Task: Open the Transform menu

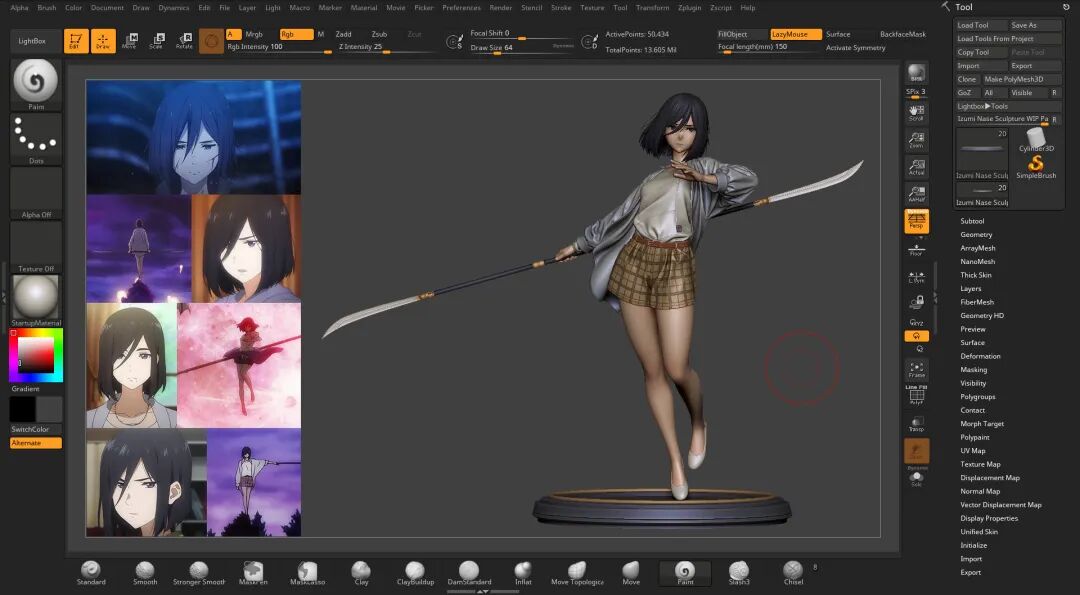Action: click(652, 8)
